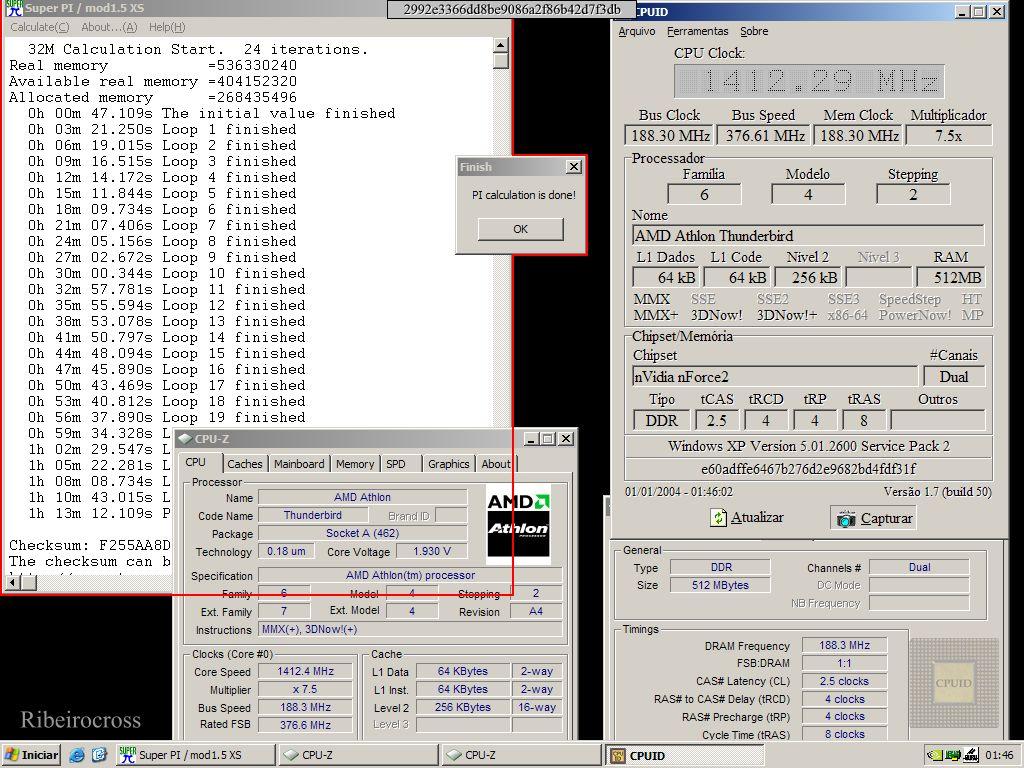
Task: Click the Rated FSB 376.6 MHz field
Action: (x=305, y=725)
